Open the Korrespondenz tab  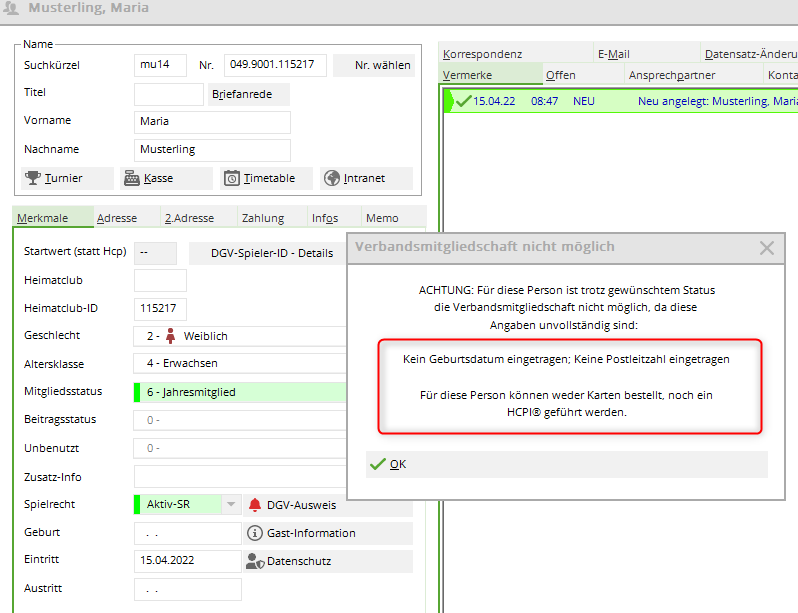(516, 53)
